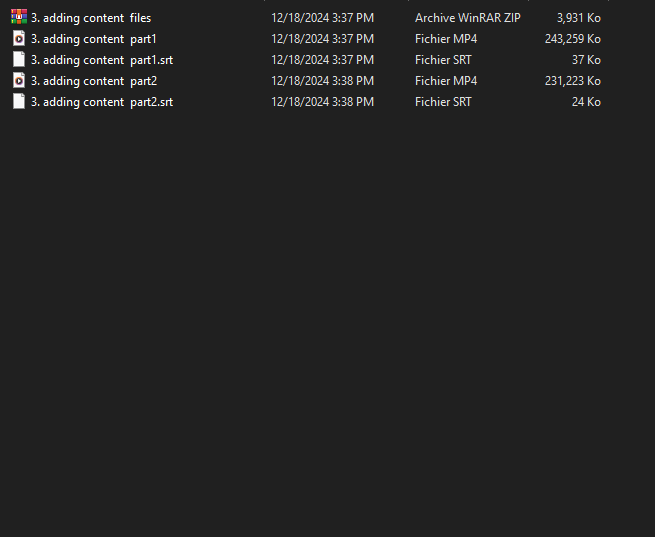This screenshot has width=655, height=537.
Task: Click the blank file icon of part1.srt
Action: point(19,59)
